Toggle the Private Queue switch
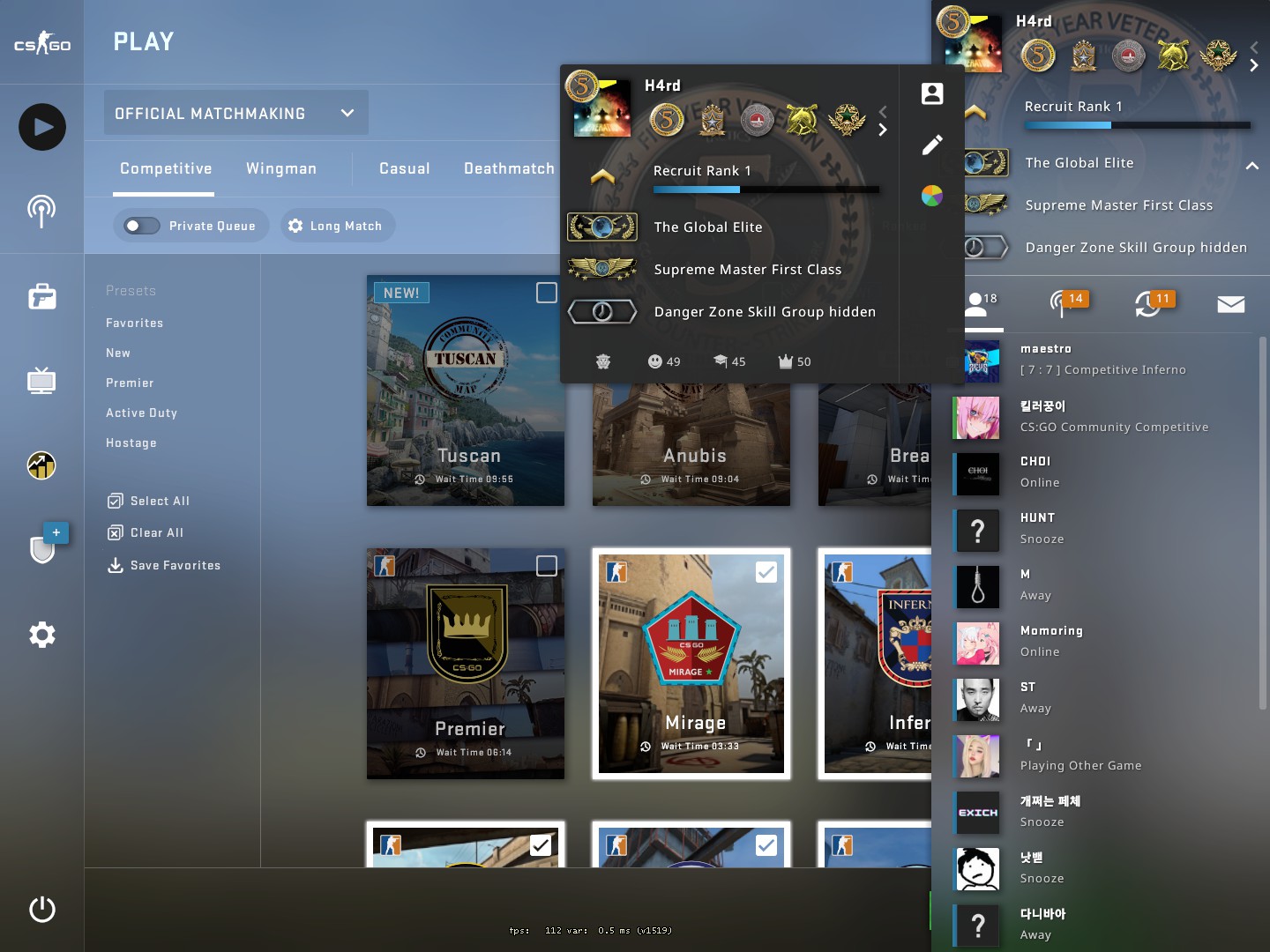This screenshot has width=1270, height=952. click(141, 226)
